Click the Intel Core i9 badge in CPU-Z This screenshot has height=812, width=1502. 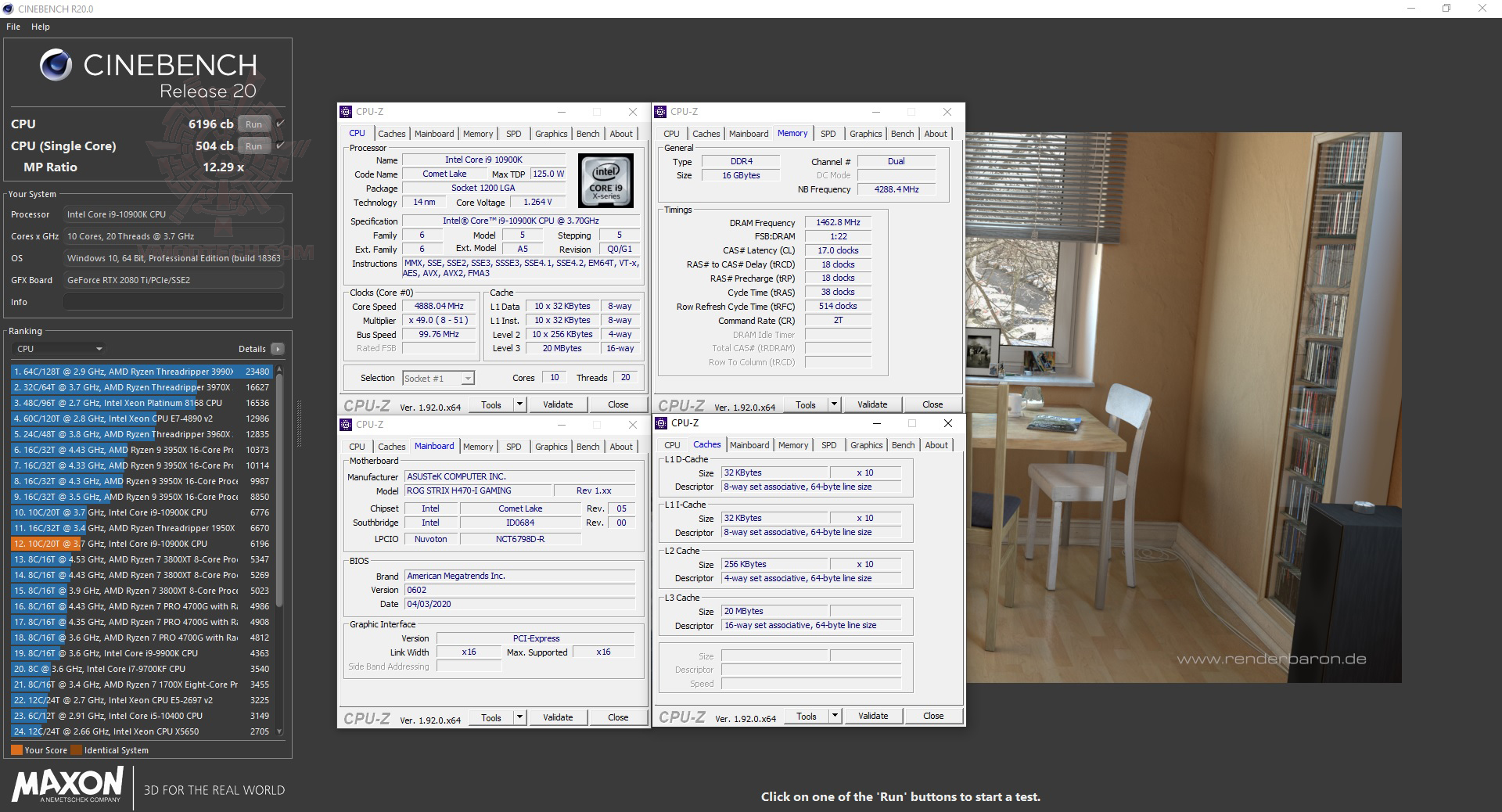(605, 181)
